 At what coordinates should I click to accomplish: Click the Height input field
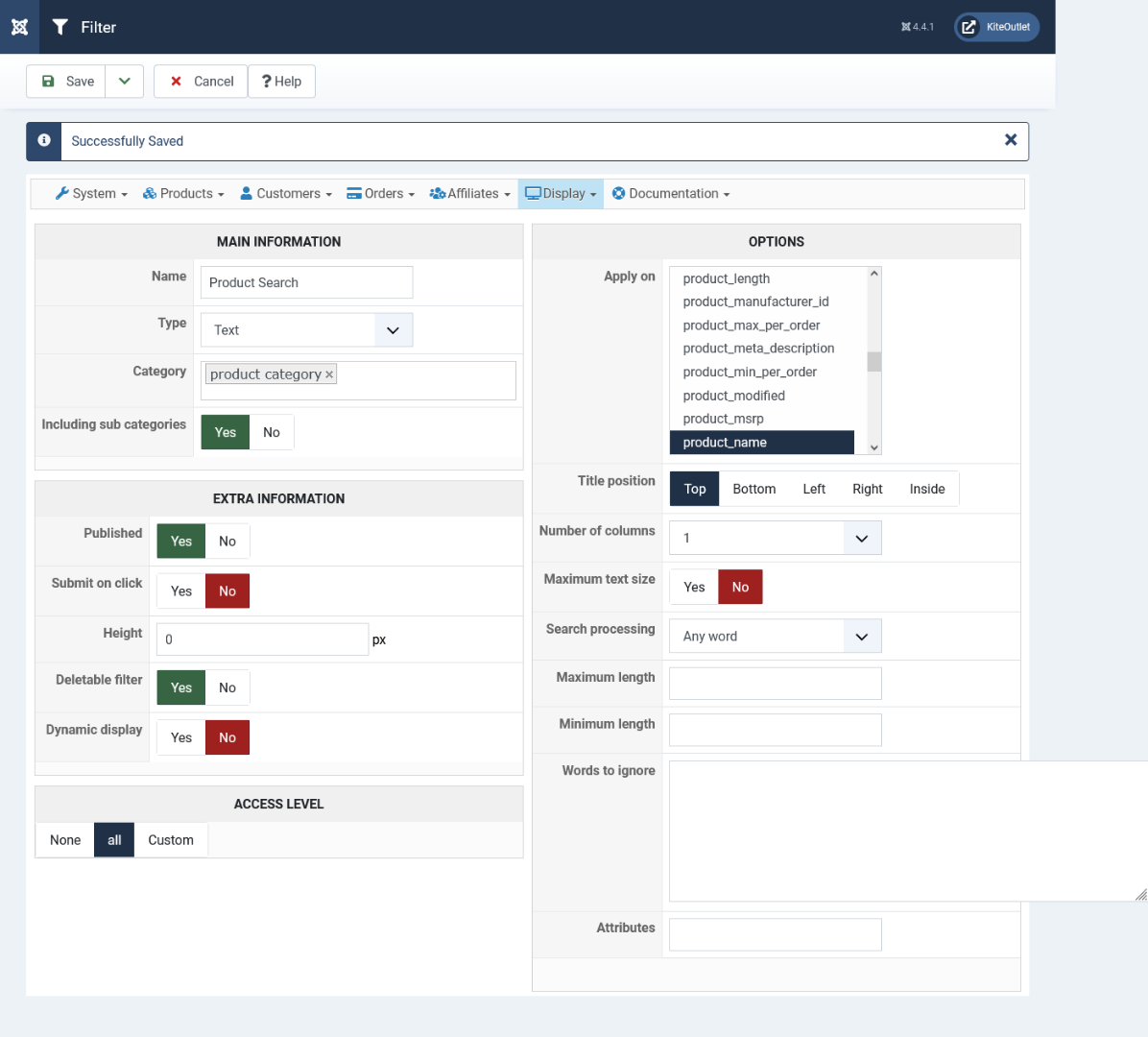point(262,639)
